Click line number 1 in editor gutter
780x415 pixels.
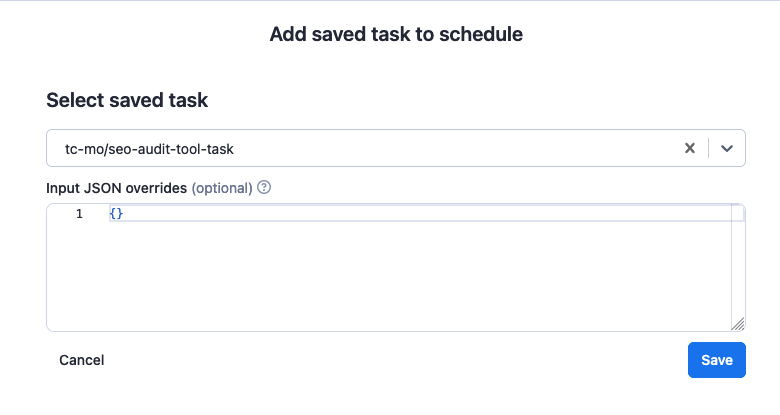point(80,214)
